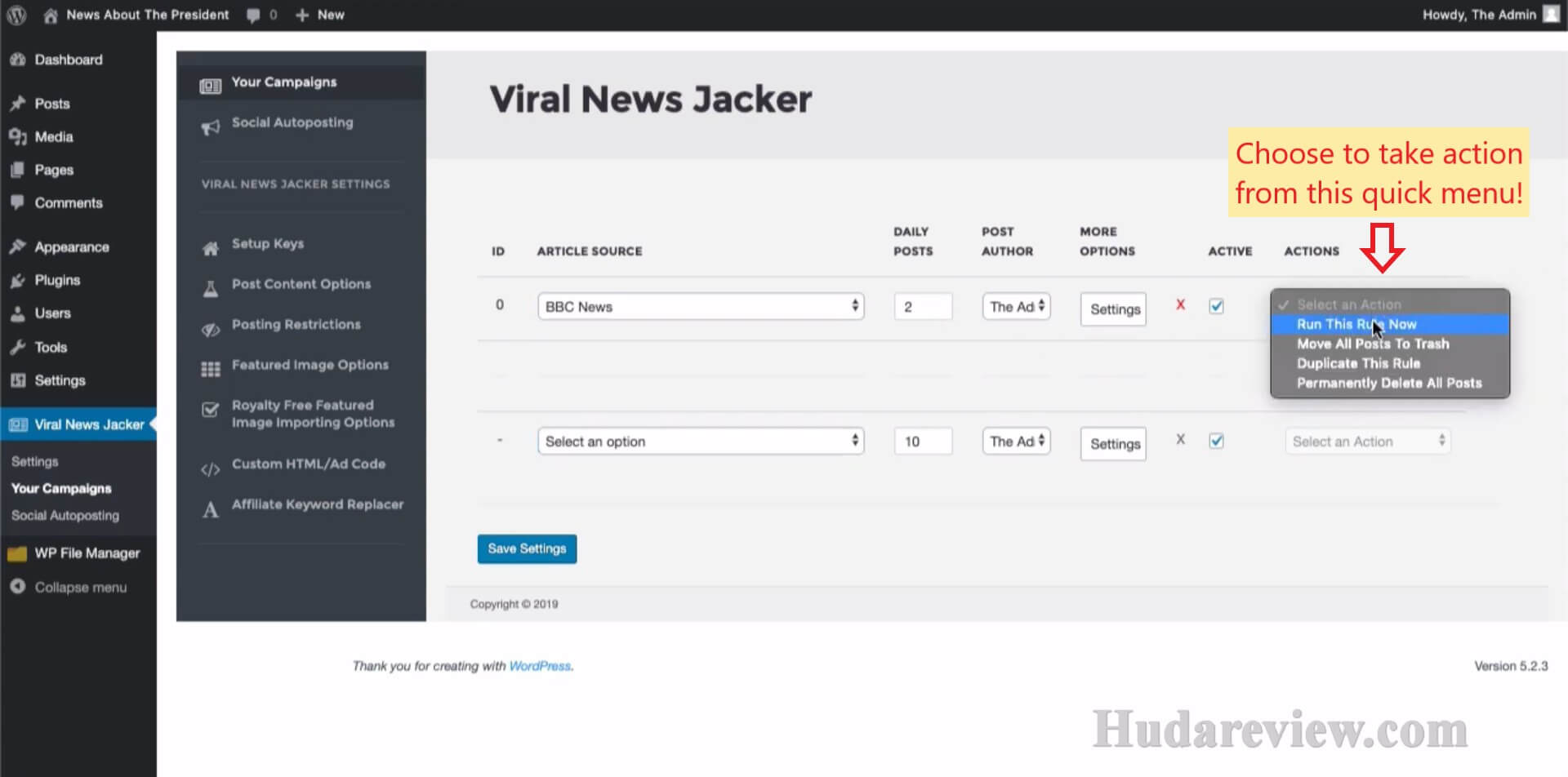Choose 'Run This Rule Now' from menu

pos(1356,324)
